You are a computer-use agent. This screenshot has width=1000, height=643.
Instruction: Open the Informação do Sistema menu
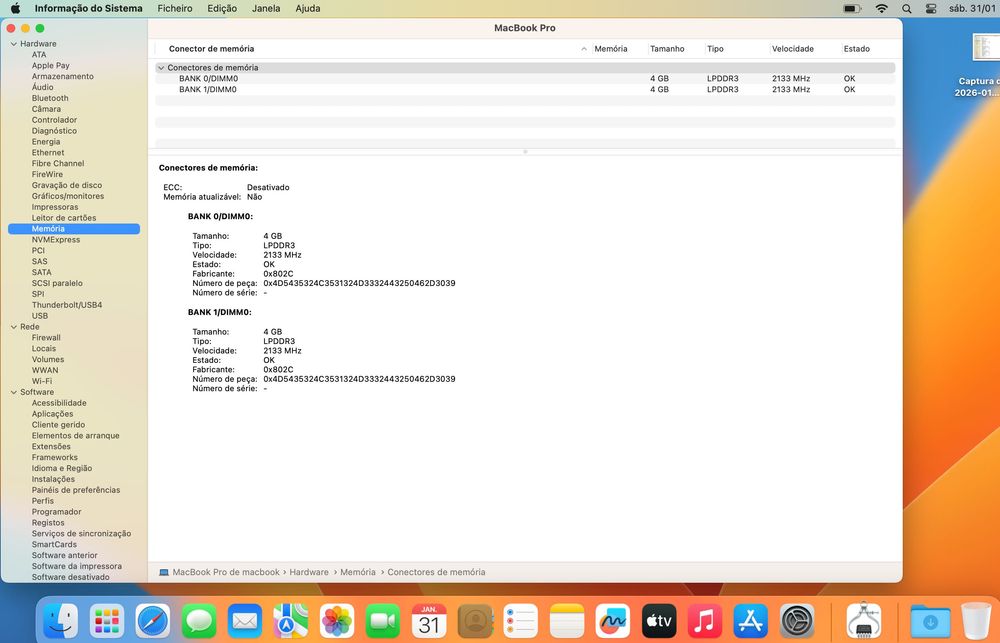[x=89, y=8]
